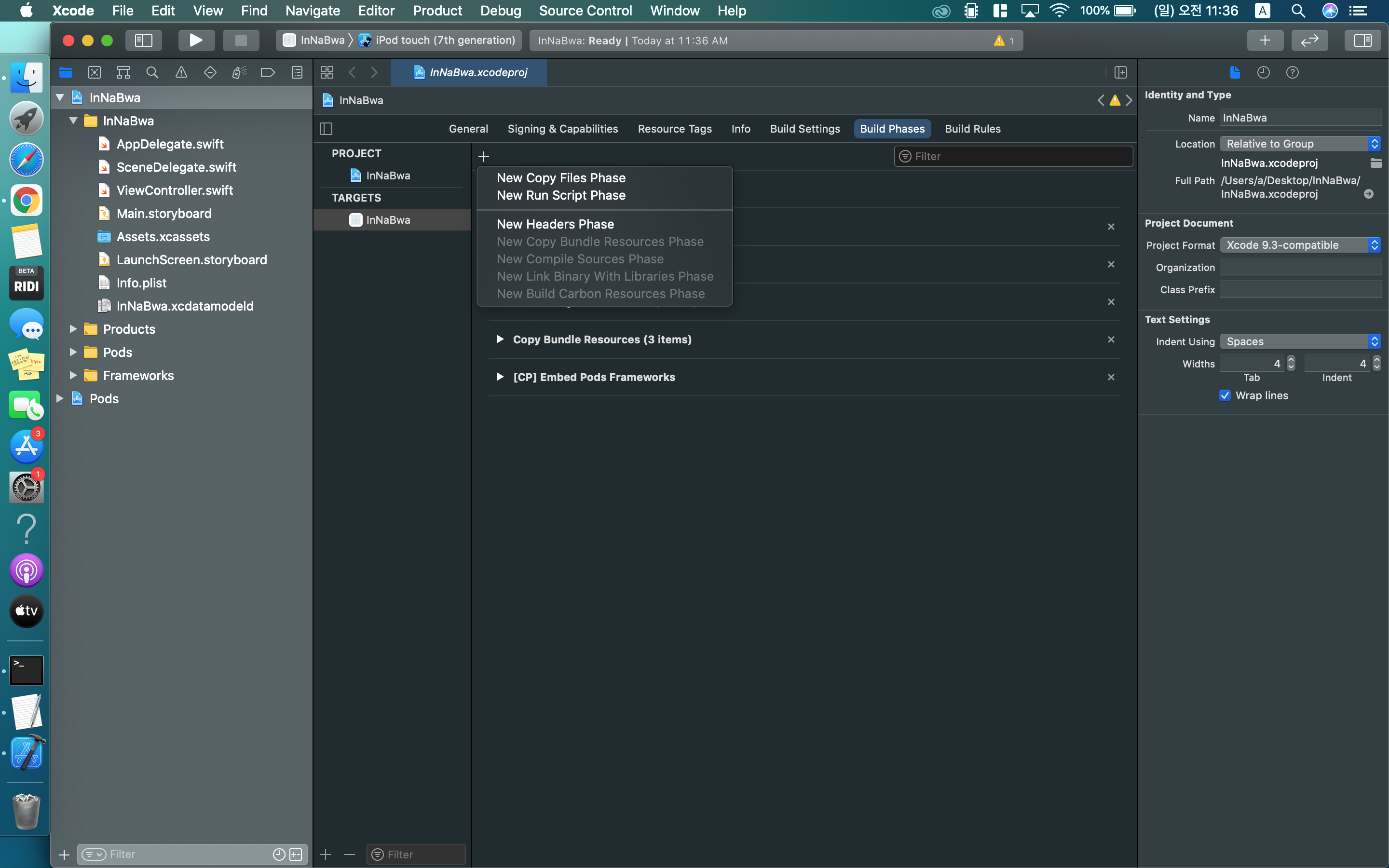The image size is (1389, 868).
Task: Open the Find navigator magnifier icon
Action: click(152, 72)
